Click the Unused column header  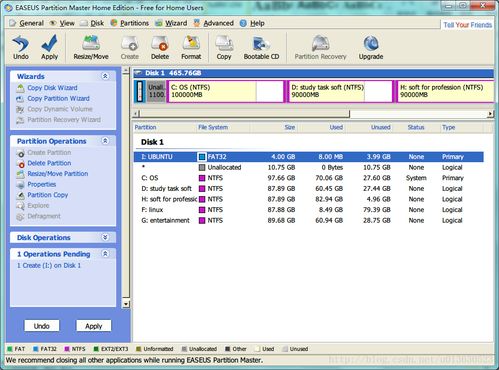[x=369, y=127]
